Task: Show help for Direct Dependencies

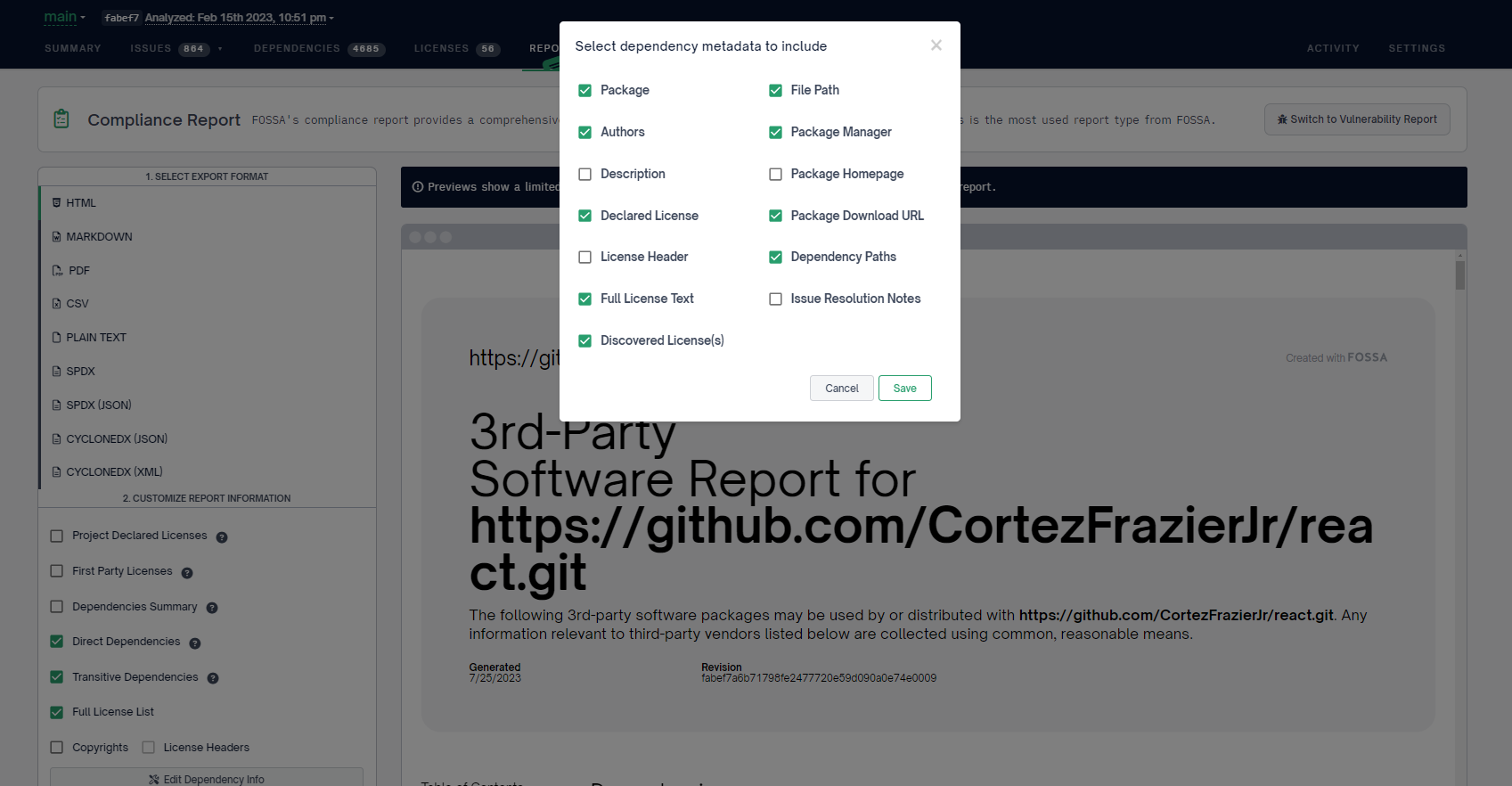Action: click(x=195, y=643)
